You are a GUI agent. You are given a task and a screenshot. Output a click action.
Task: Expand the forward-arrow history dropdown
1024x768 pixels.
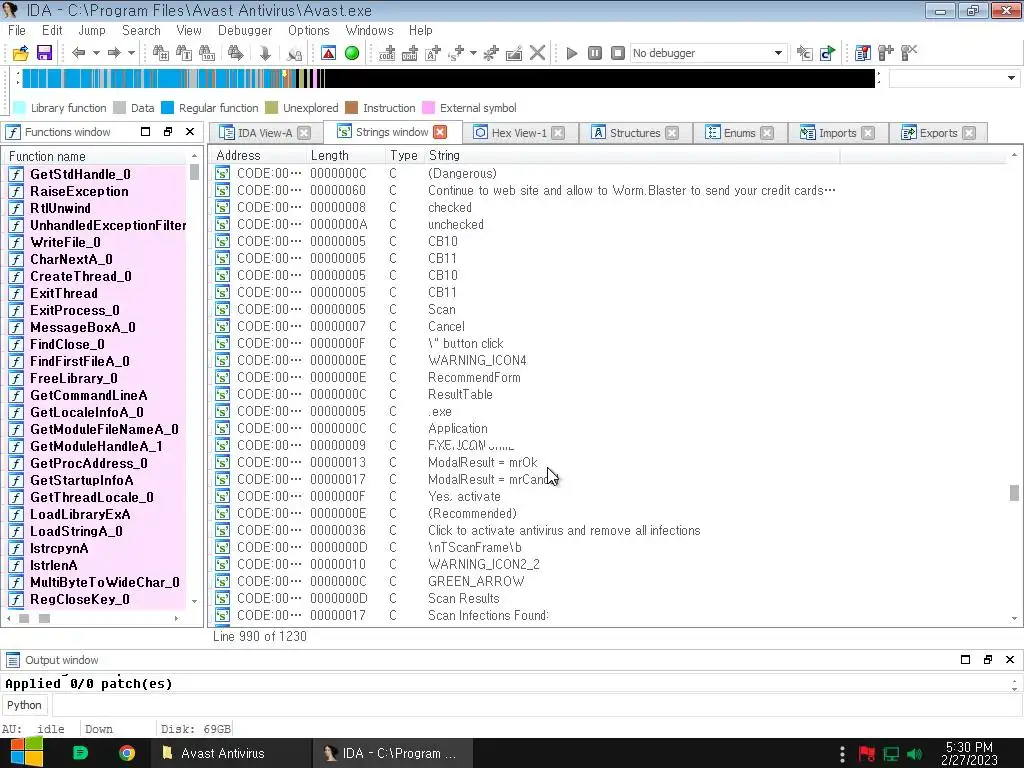pyautogui.click(x=131, y=53)
